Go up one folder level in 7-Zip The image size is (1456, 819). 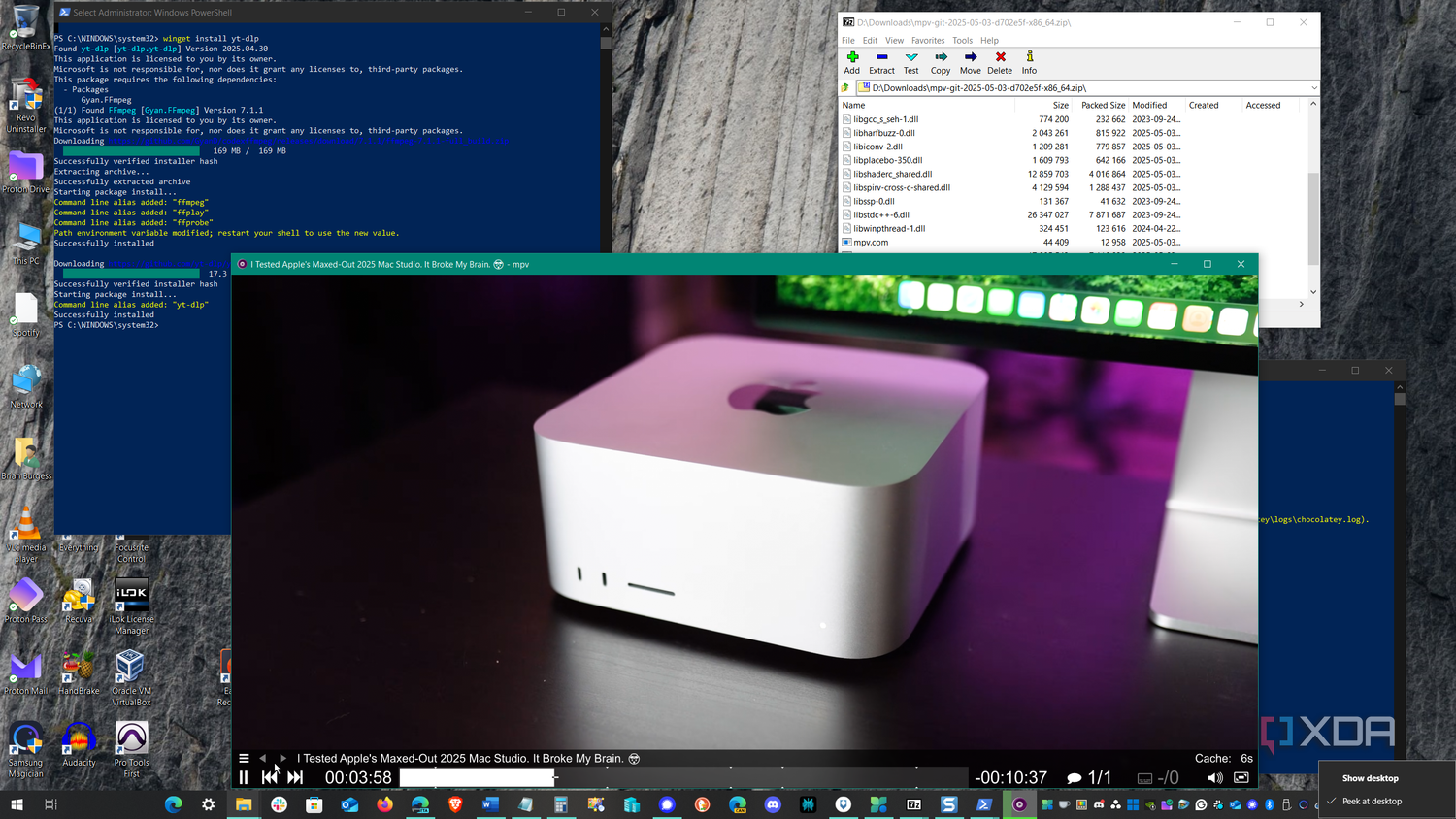(x=845, y=87)
